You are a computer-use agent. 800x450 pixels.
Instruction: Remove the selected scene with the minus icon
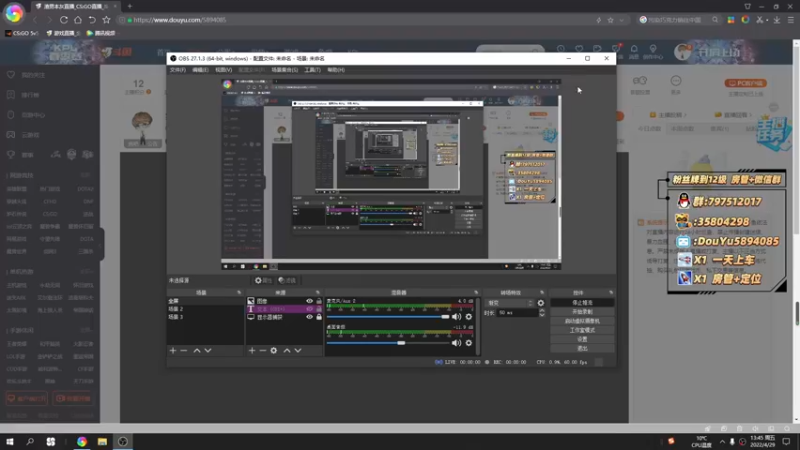(184, 351)
